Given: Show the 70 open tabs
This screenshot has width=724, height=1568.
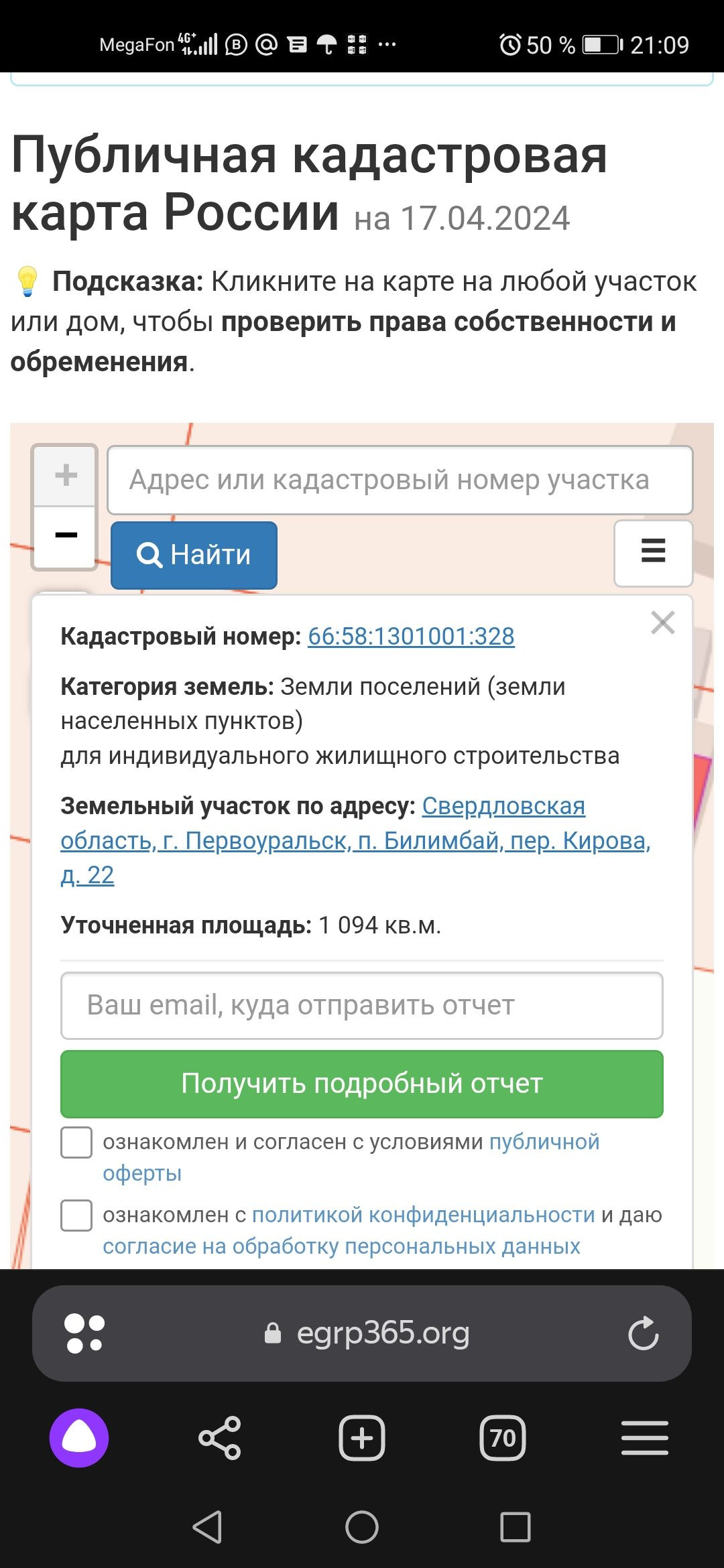Looking at the screenshot, I should pos(503,1438).
